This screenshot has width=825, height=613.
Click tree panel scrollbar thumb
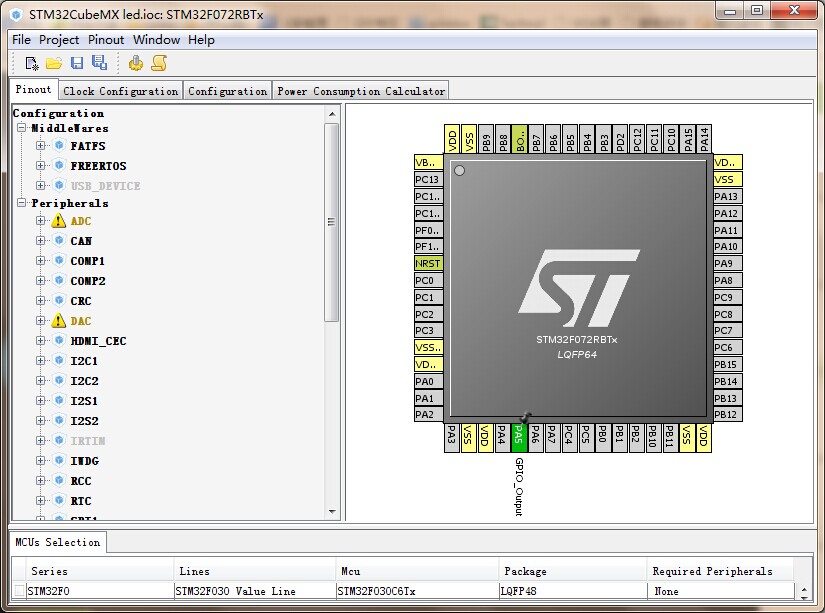[331, 222]
